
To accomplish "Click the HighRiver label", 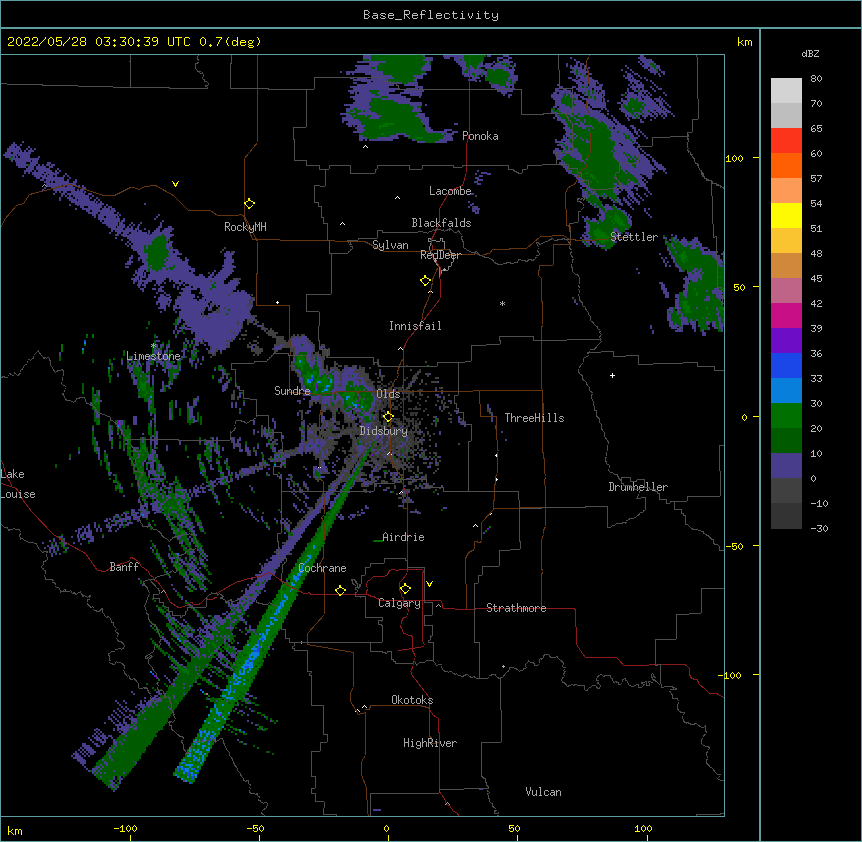I will click(x=430, y=743).
